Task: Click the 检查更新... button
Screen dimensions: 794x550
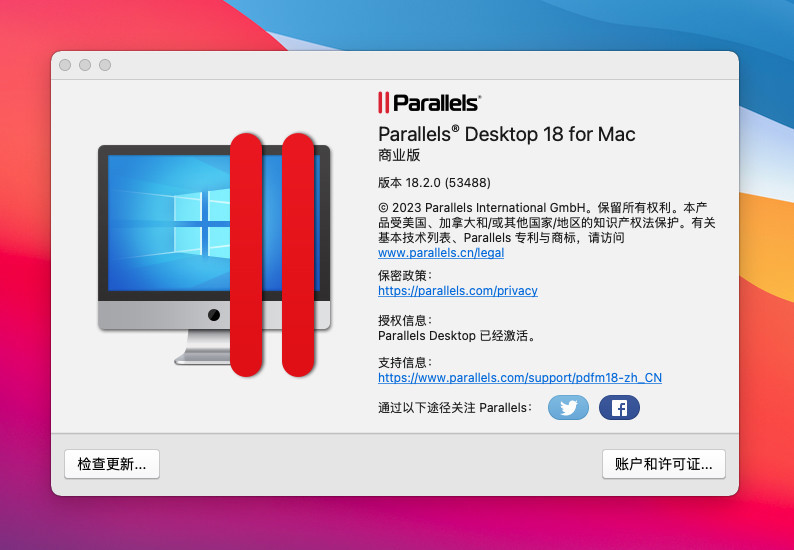Action: pos(112,464)
